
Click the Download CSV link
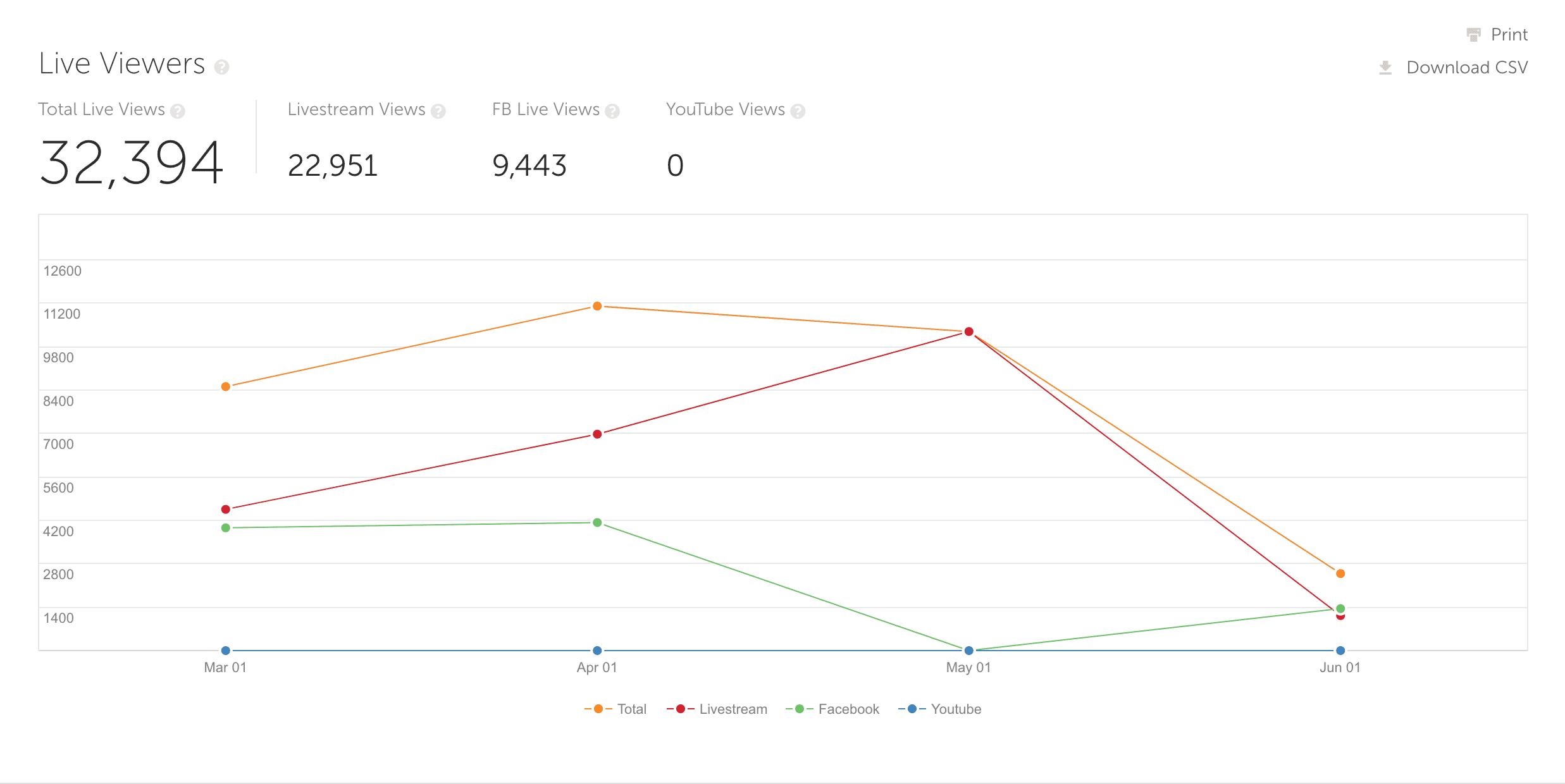[1466, 67]
